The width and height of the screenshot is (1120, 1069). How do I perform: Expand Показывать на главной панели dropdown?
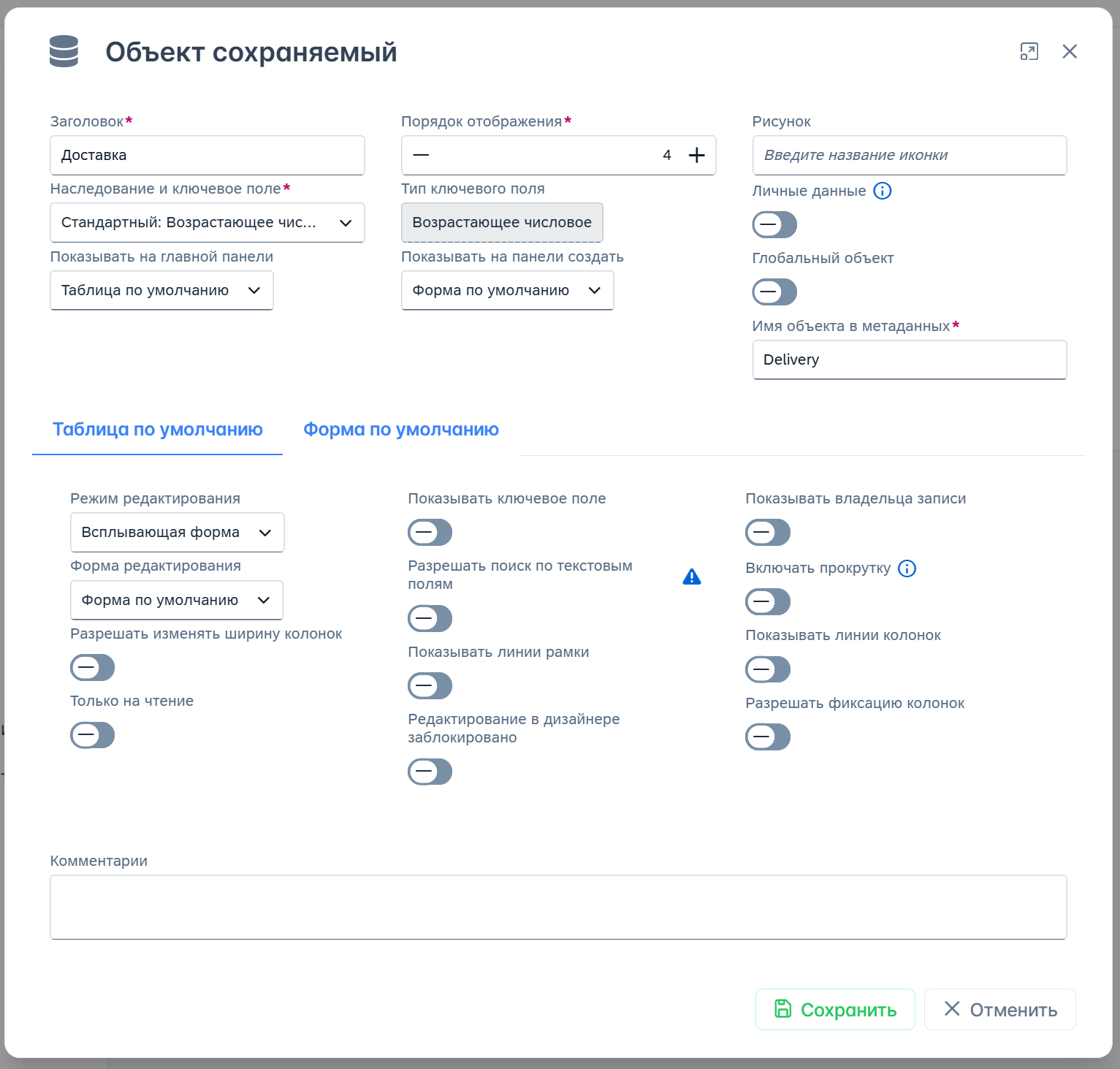161,291
